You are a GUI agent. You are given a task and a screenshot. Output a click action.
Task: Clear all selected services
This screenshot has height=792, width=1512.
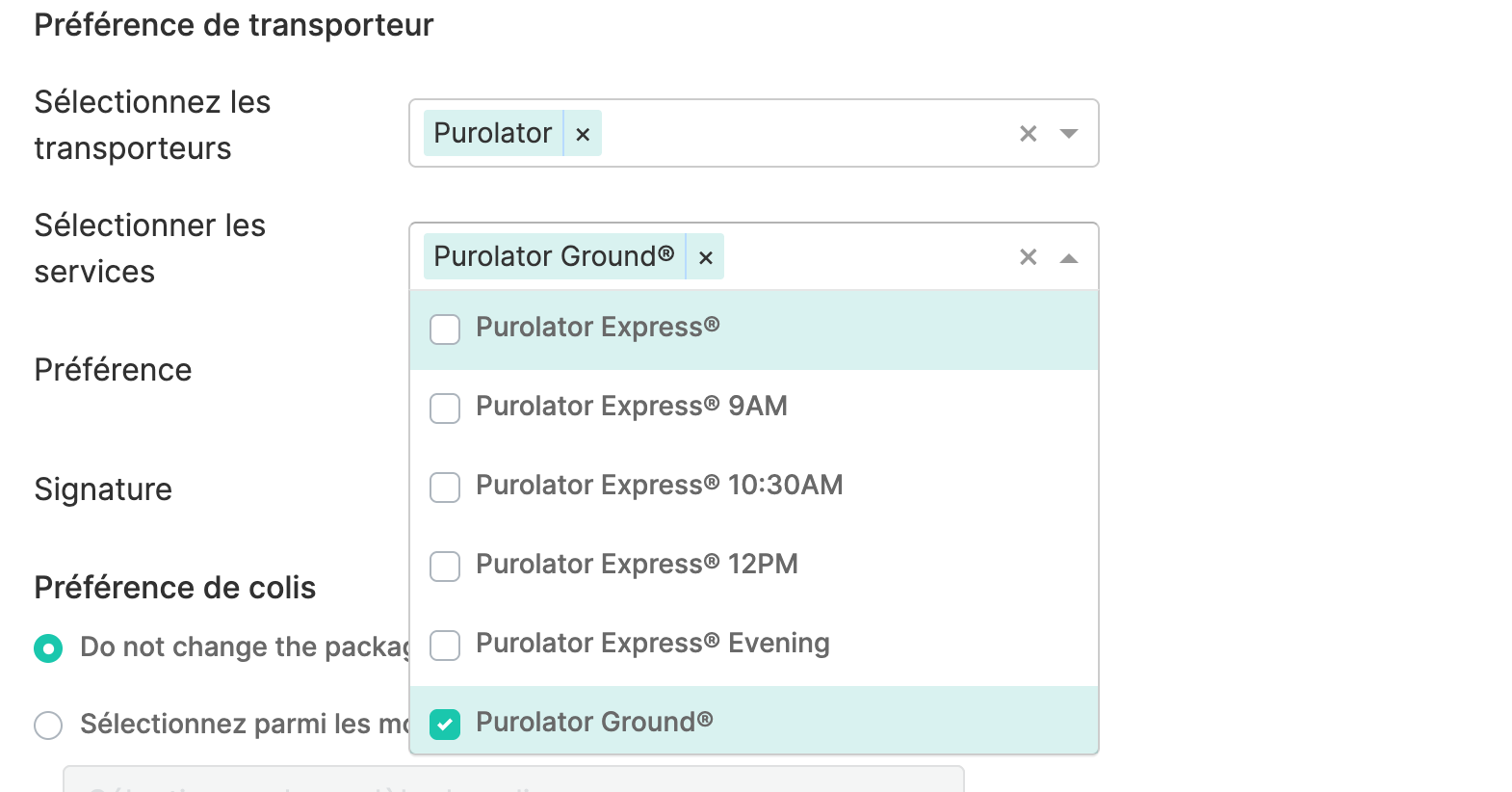(x=1028, y=257)
